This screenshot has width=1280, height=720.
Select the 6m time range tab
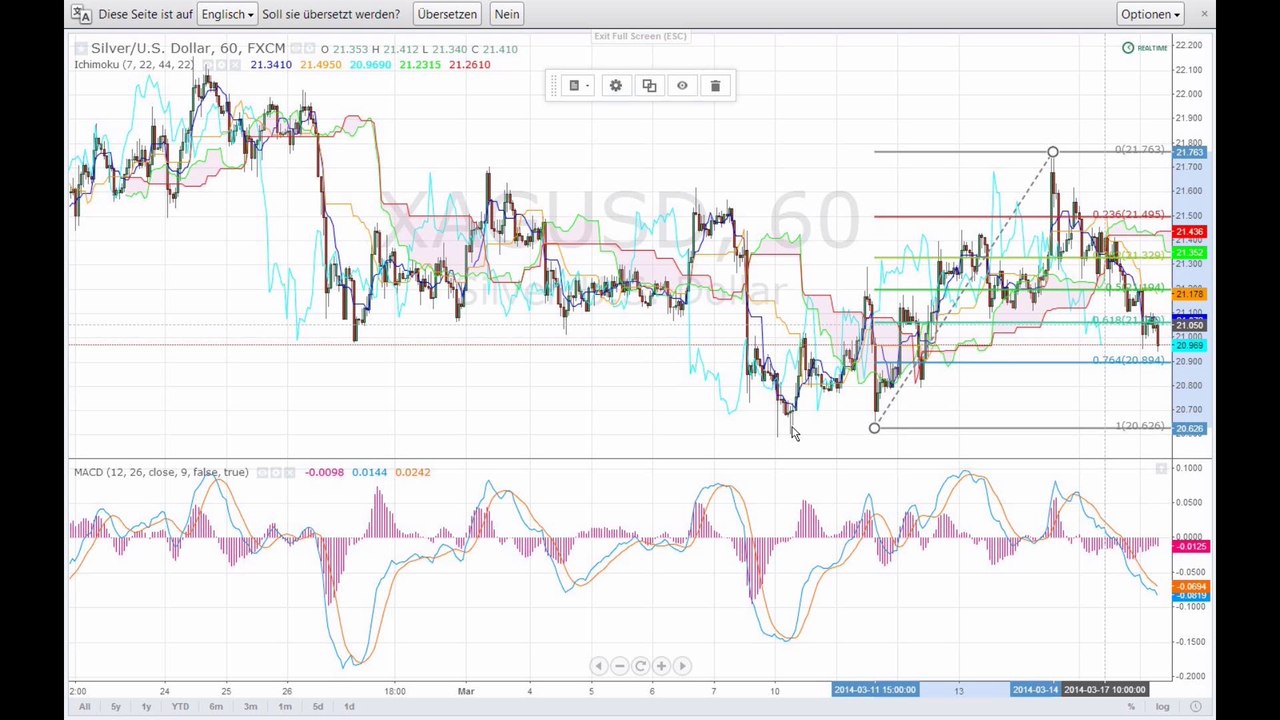click(216, 706)
